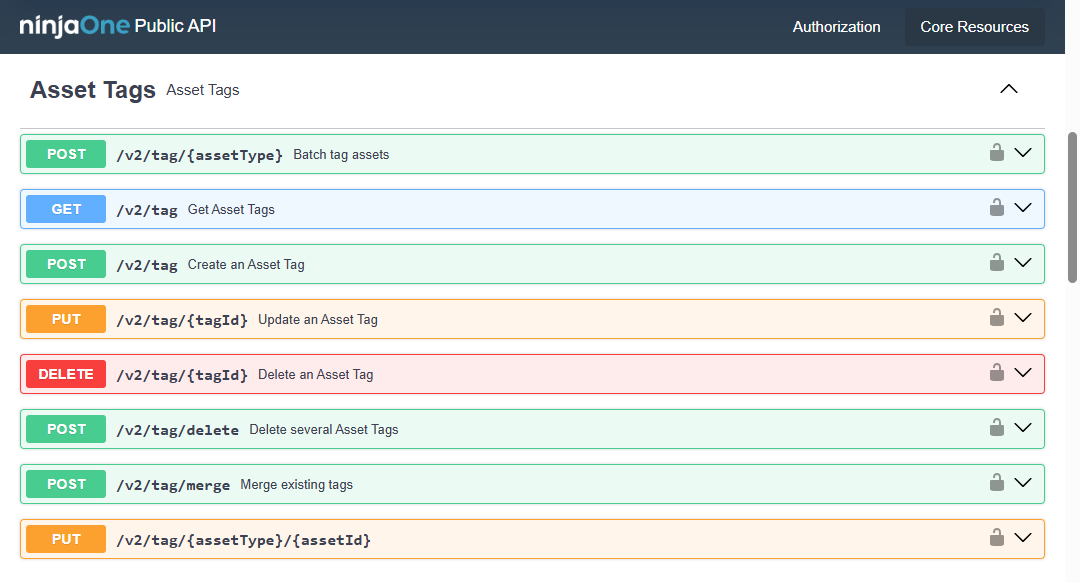Screen dimensions: 1080x583
Task: Collapse the Asset Tags section
Action: point(1008,88)
